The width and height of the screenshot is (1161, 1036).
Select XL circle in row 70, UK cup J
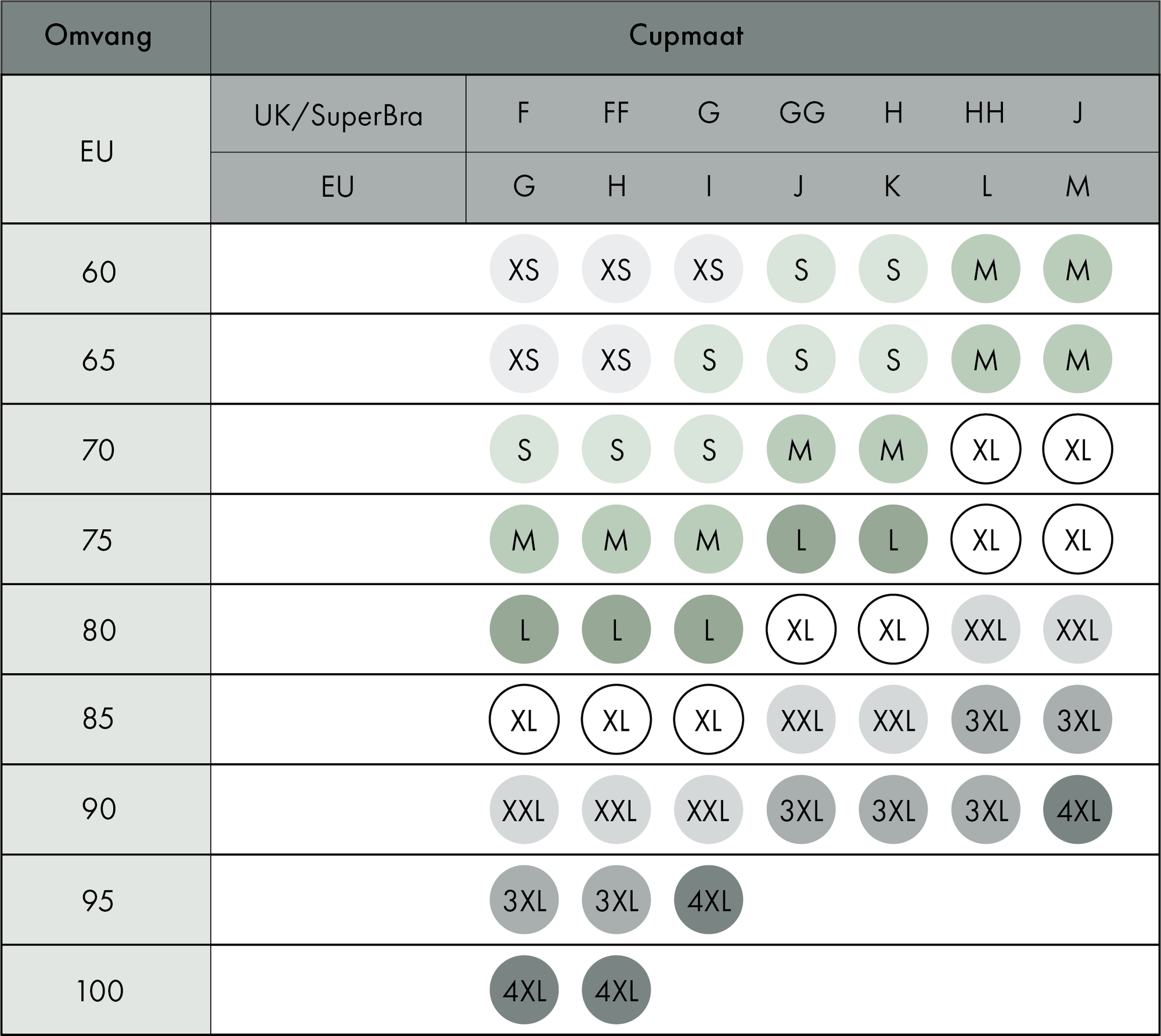[1077, 449]
